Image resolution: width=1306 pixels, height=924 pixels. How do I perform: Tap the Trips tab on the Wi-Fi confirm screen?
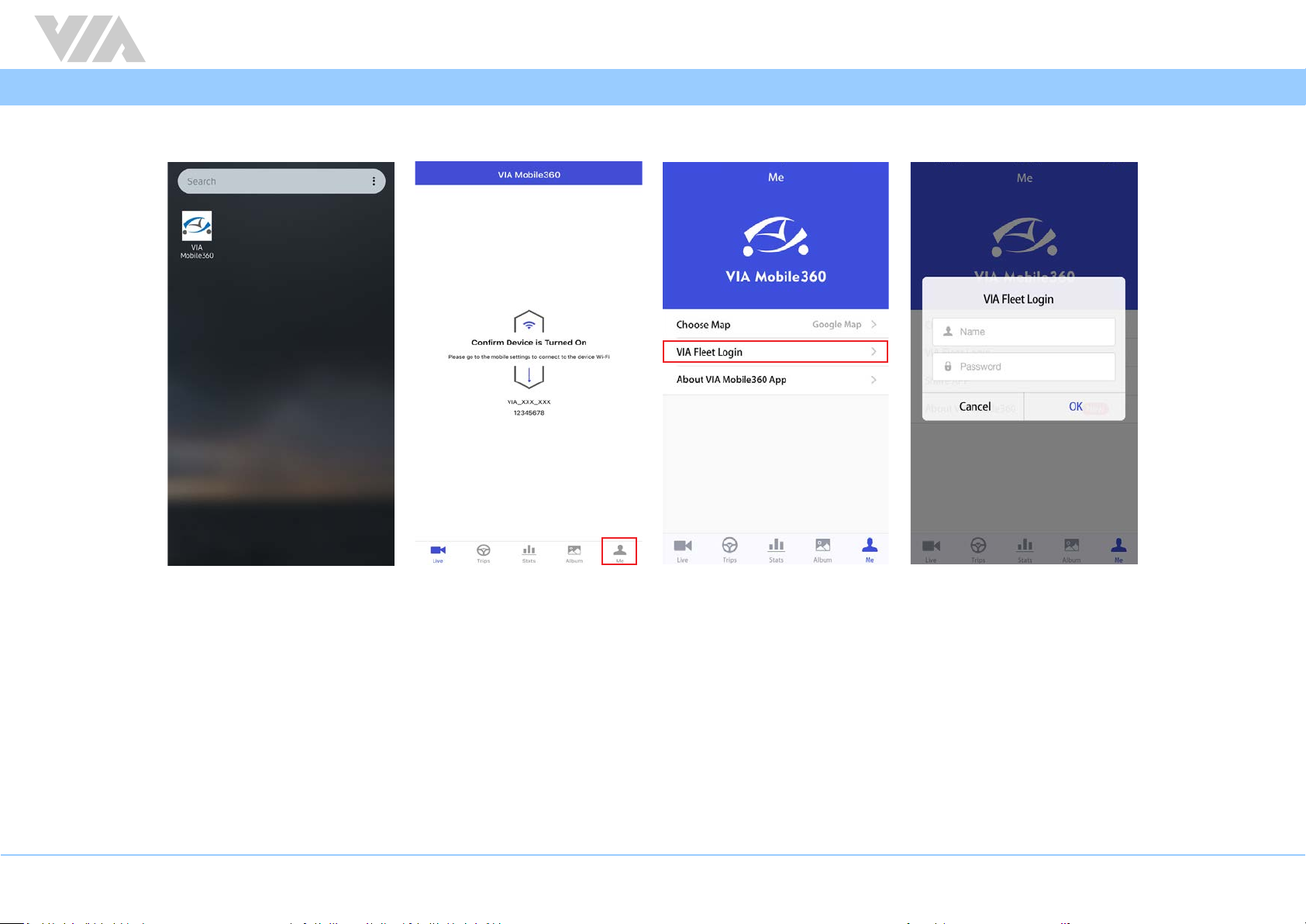click(484, 553)
